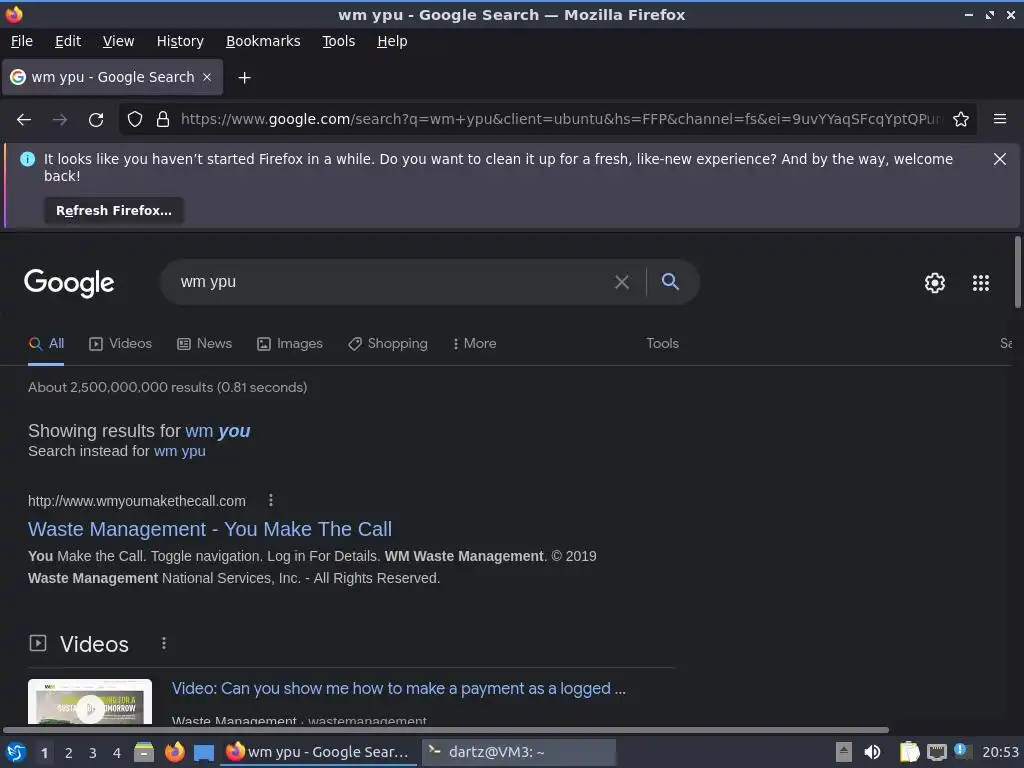Viewport: 1024px width, 768px height.
Task: Click the 'wm you' corrected search link
Action: pyautogui.click(x=217, y=431)
